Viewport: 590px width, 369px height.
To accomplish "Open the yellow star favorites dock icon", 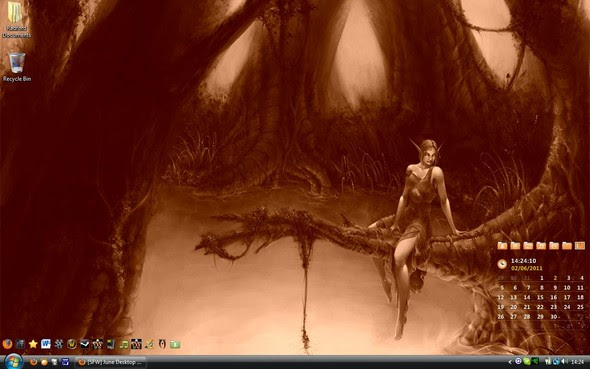I will click(33, 344).
